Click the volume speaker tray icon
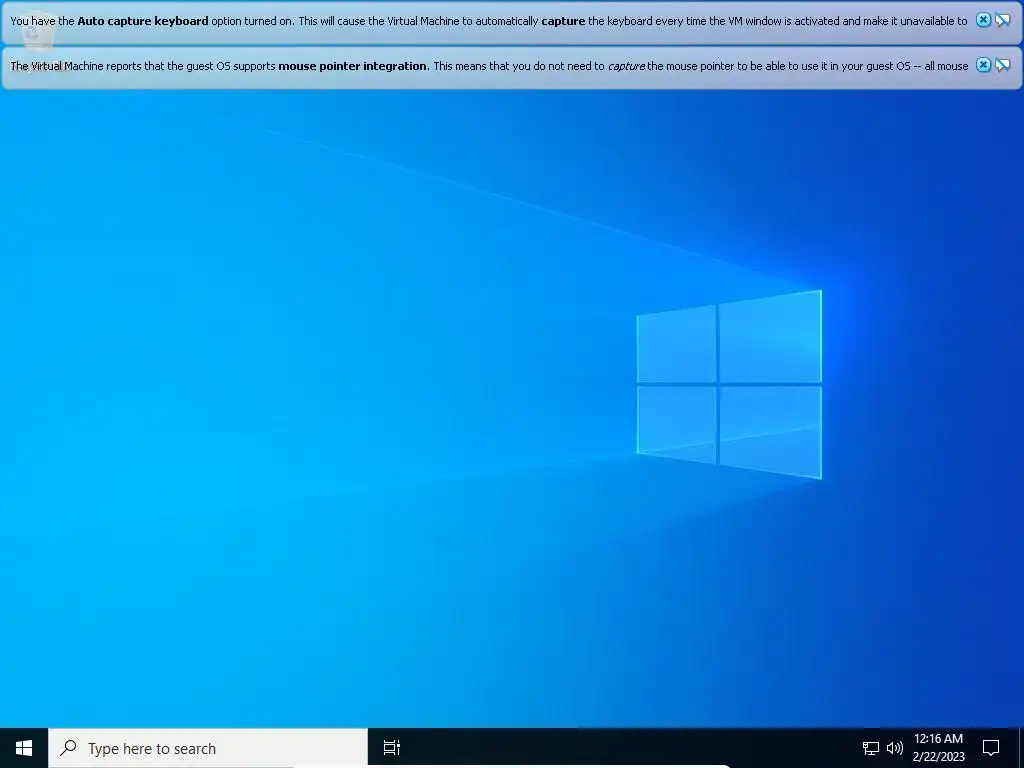Viewport: 1024px width, 768px height. (x=895, y=748)
